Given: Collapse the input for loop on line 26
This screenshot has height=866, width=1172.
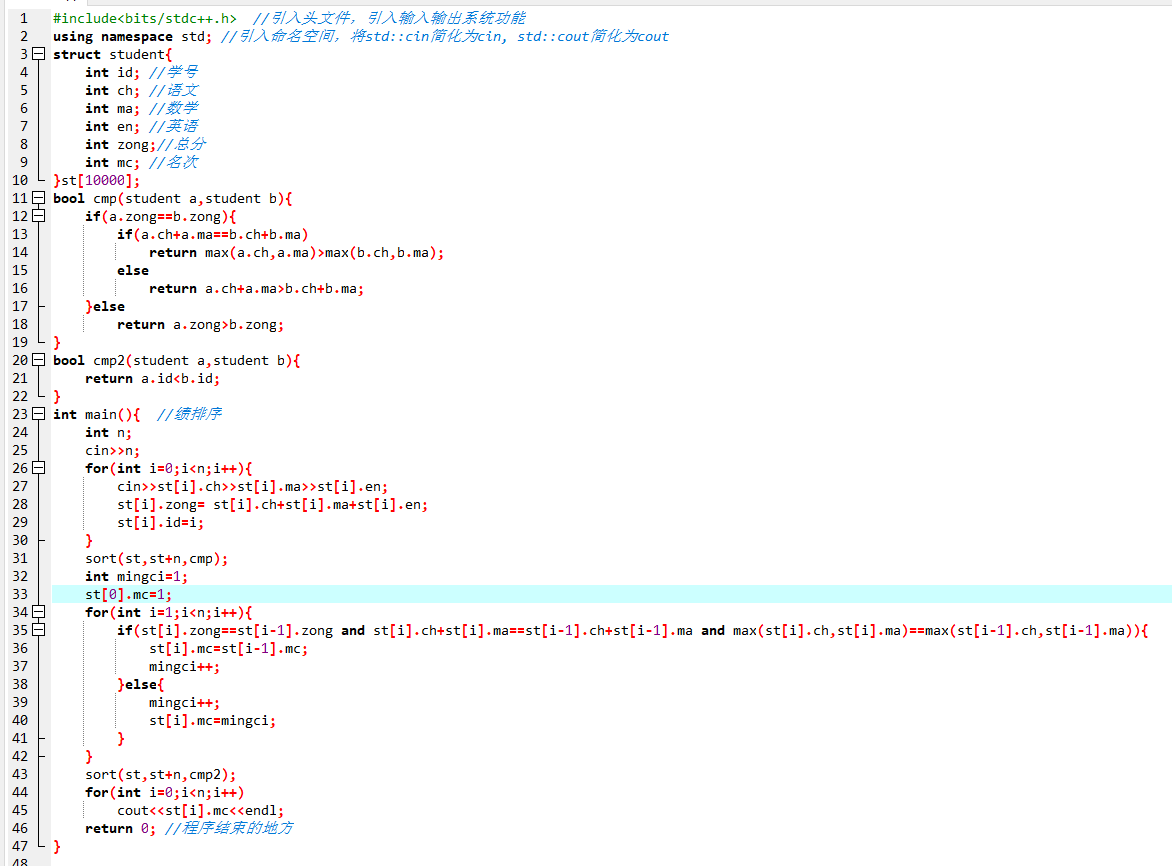Looking at the screenshot, I should 39,468.
